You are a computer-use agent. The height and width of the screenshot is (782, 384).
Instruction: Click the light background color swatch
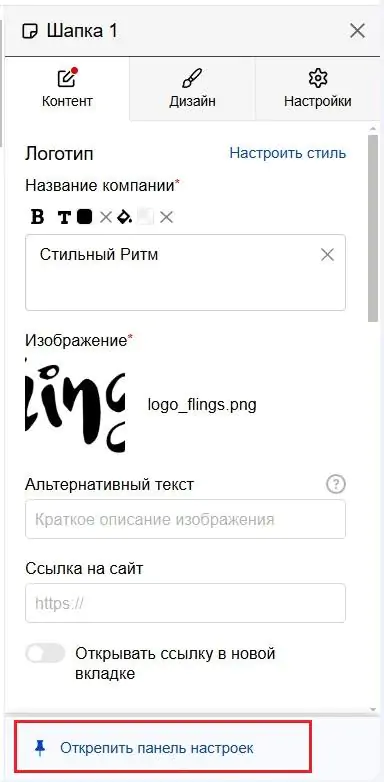click(145, 217)
